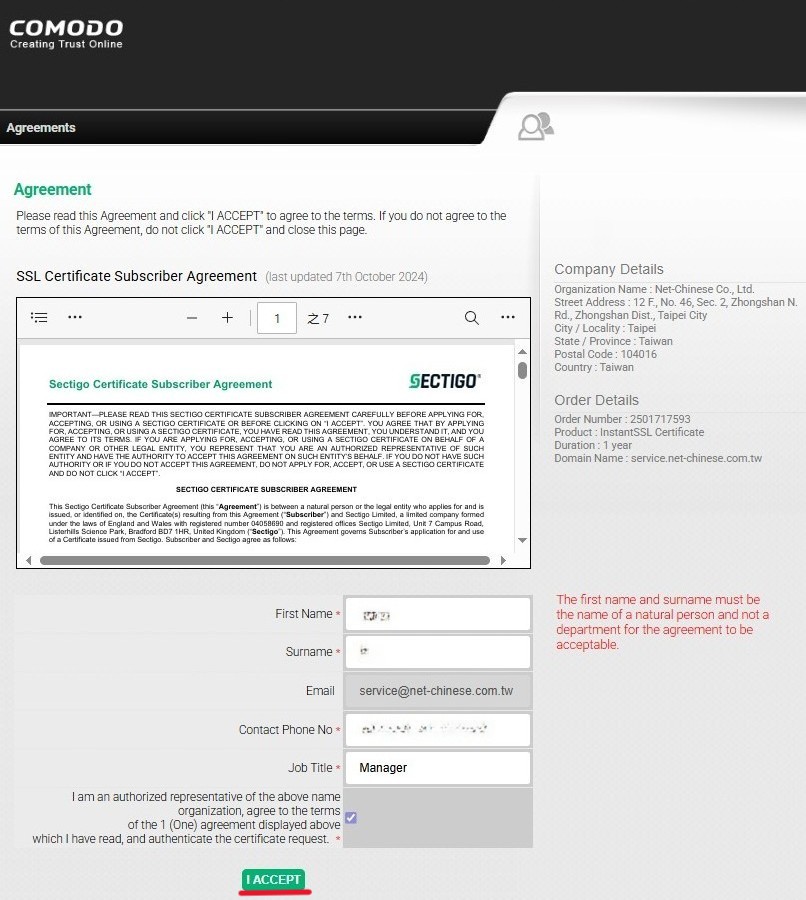The image size is (806, 900).
Task: Click the horizontal scroll left arrow
Action: tap(29, 560)
